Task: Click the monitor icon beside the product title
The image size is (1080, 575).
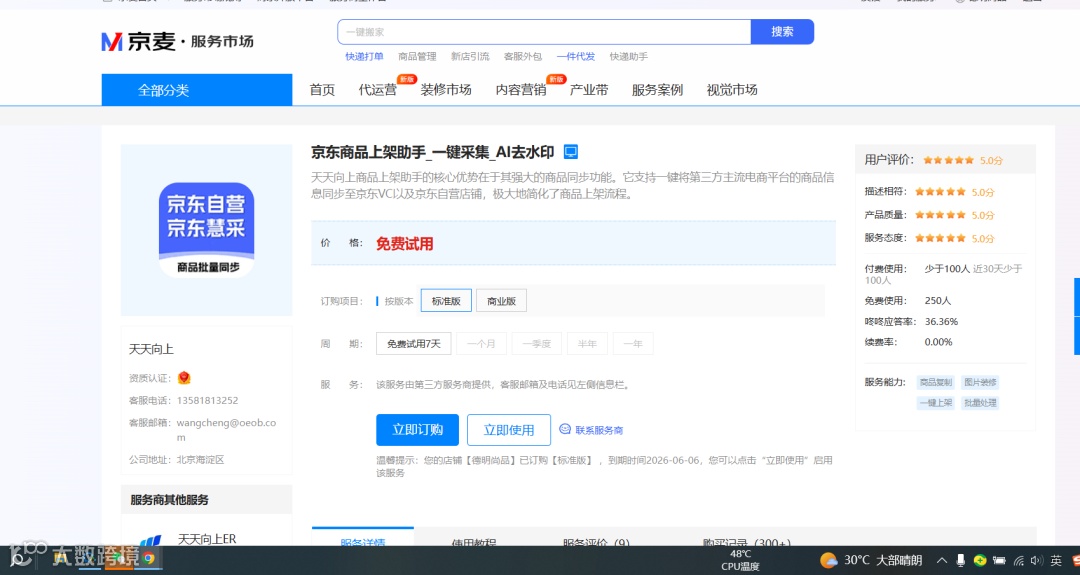Action: 570,151
